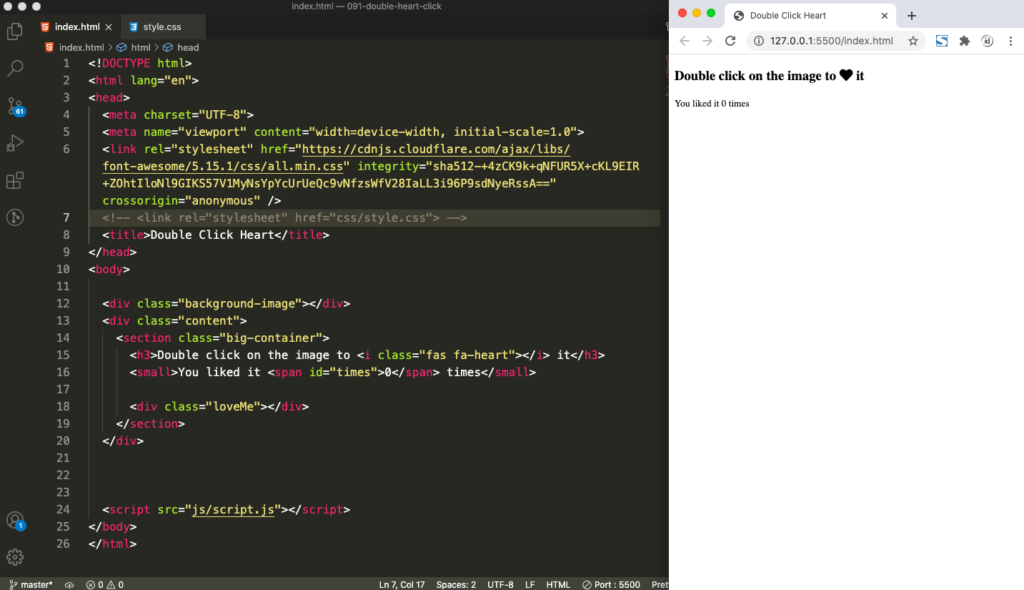Change the LF end-of-line setting
Screen dimensions: 1024x590
click(x=530, y=585)
